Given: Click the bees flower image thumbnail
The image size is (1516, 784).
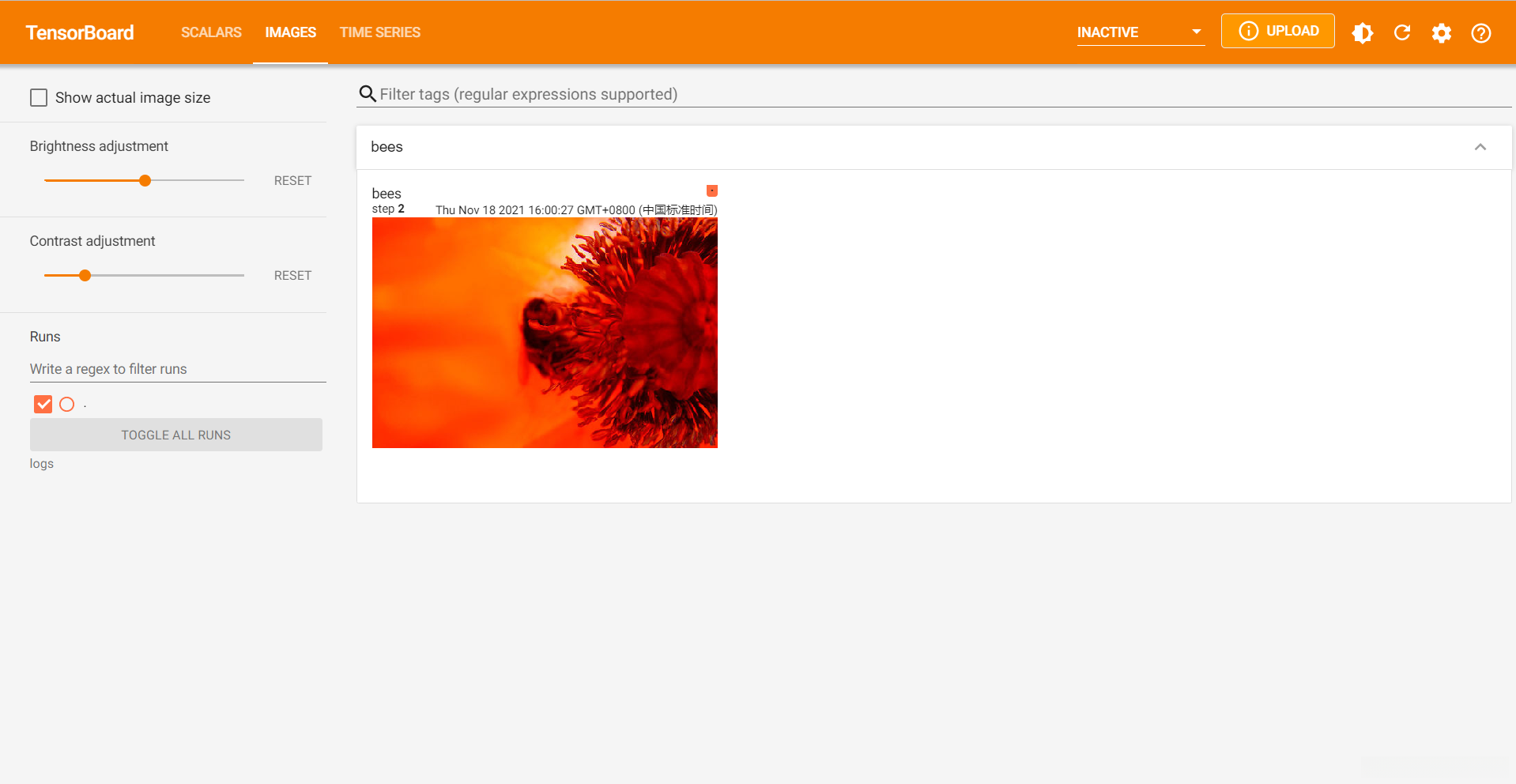Looking at the screenshot, I should [545, 333].
